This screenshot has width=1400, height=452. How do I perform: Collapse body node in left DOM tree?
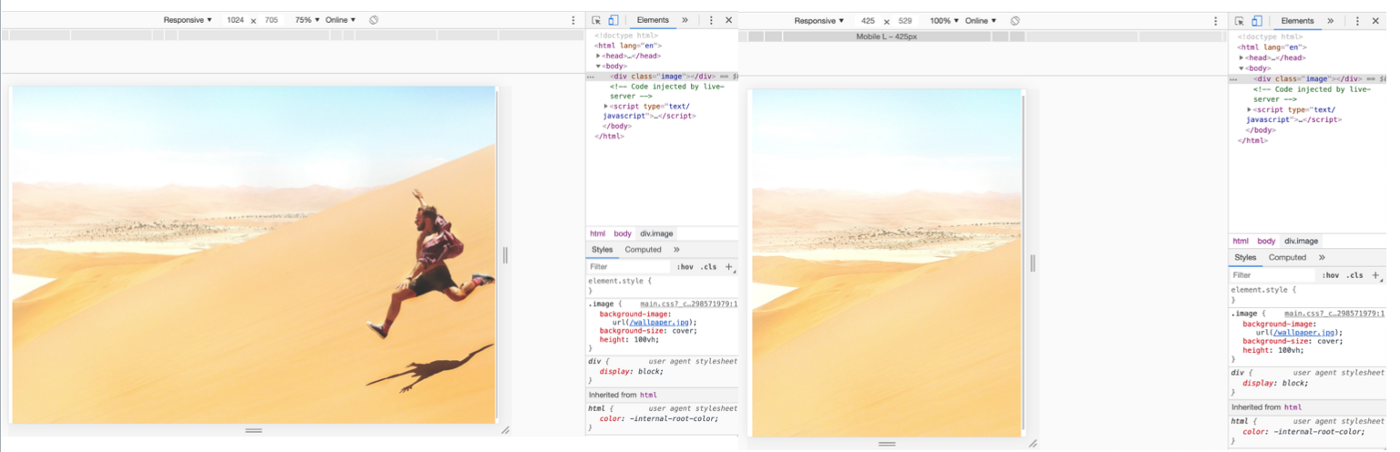point(599,66)
